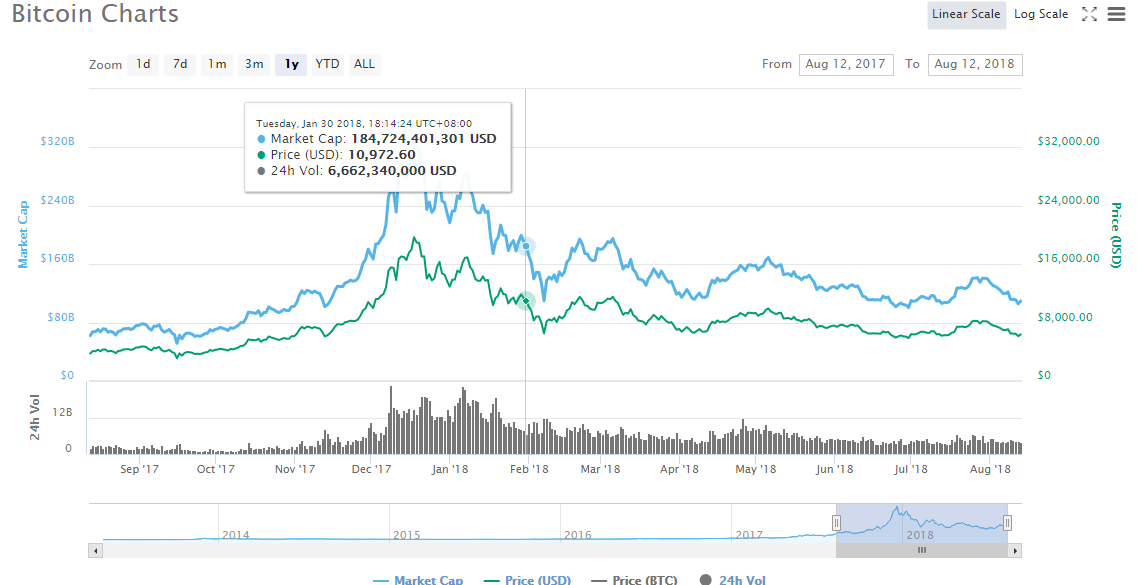Click the $320B axis label
Image resolution: width=1137 pixels, height=585 pixels.
tap(57, 141)
